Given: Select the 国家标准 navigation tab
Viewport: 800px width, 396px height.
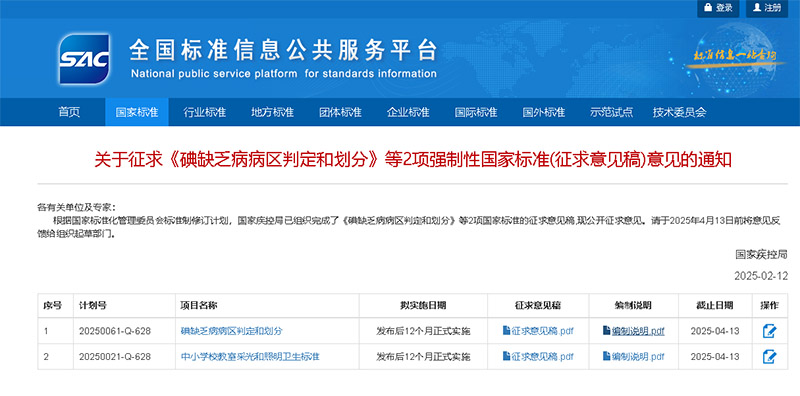Looking at the screenshot, I should coord(137,112).
